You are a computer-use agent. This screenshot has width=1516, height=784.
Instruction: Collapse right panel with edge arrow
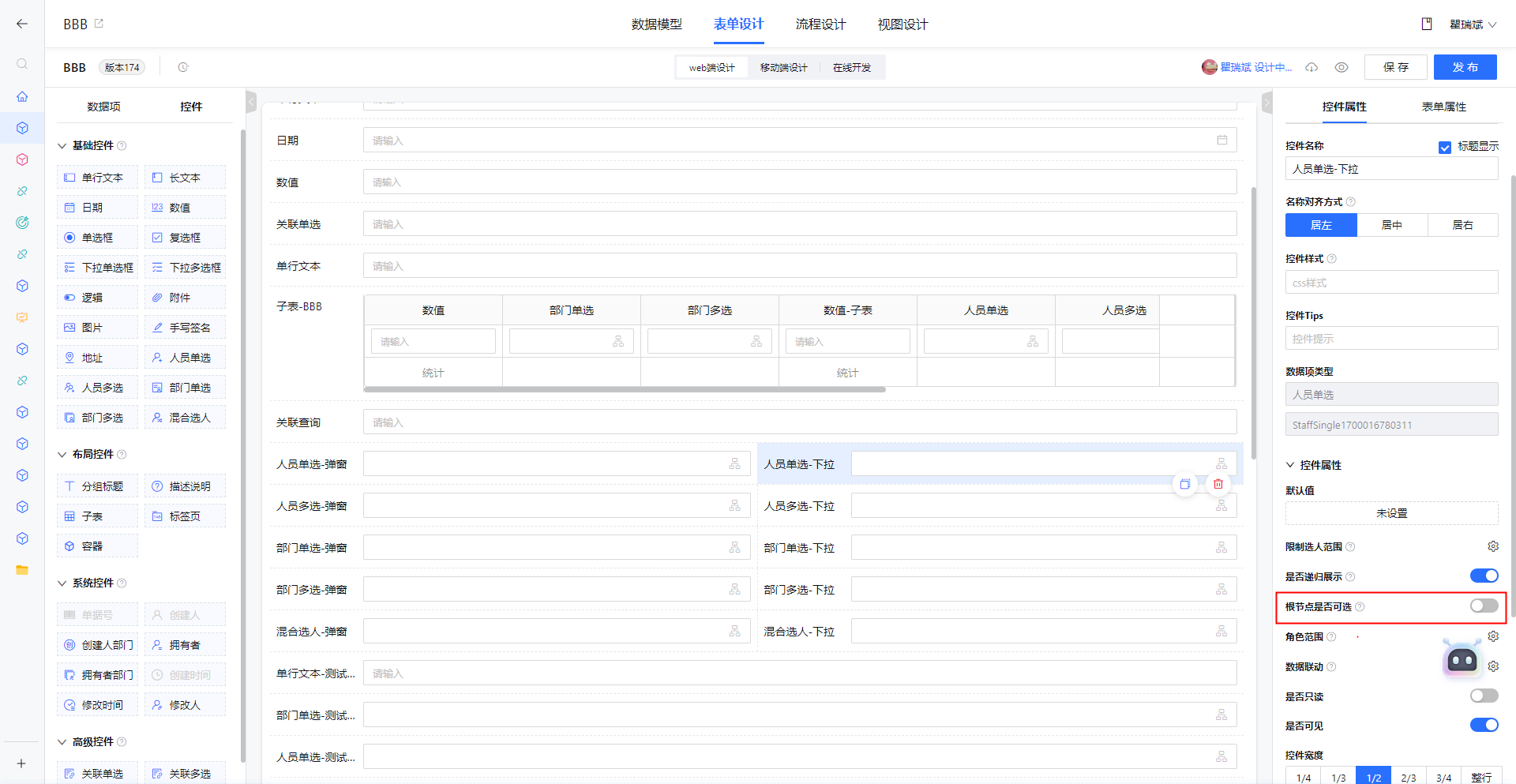click(x=1267, y=102)
